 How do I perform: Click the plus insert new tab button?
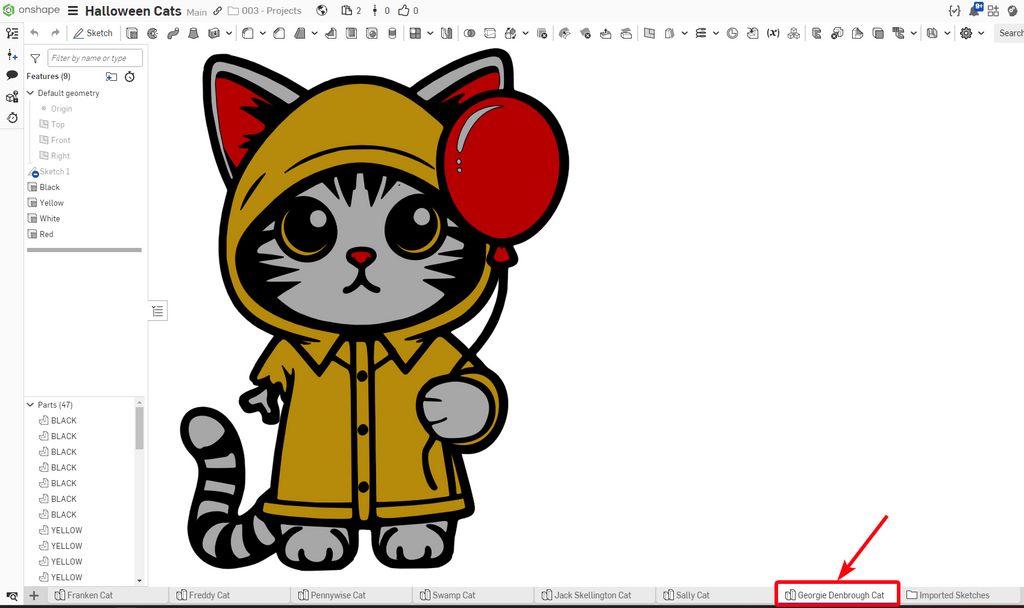[x=34, y=595]
